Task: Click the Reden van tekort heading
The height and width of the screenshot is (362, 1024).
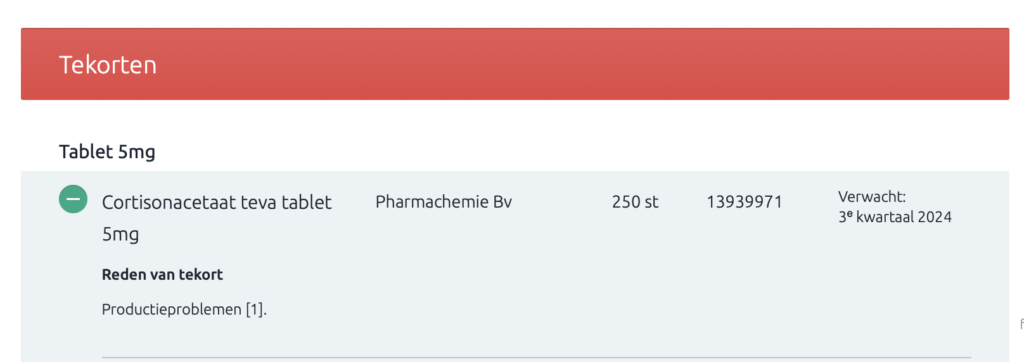Action: (x=162, y=274)
